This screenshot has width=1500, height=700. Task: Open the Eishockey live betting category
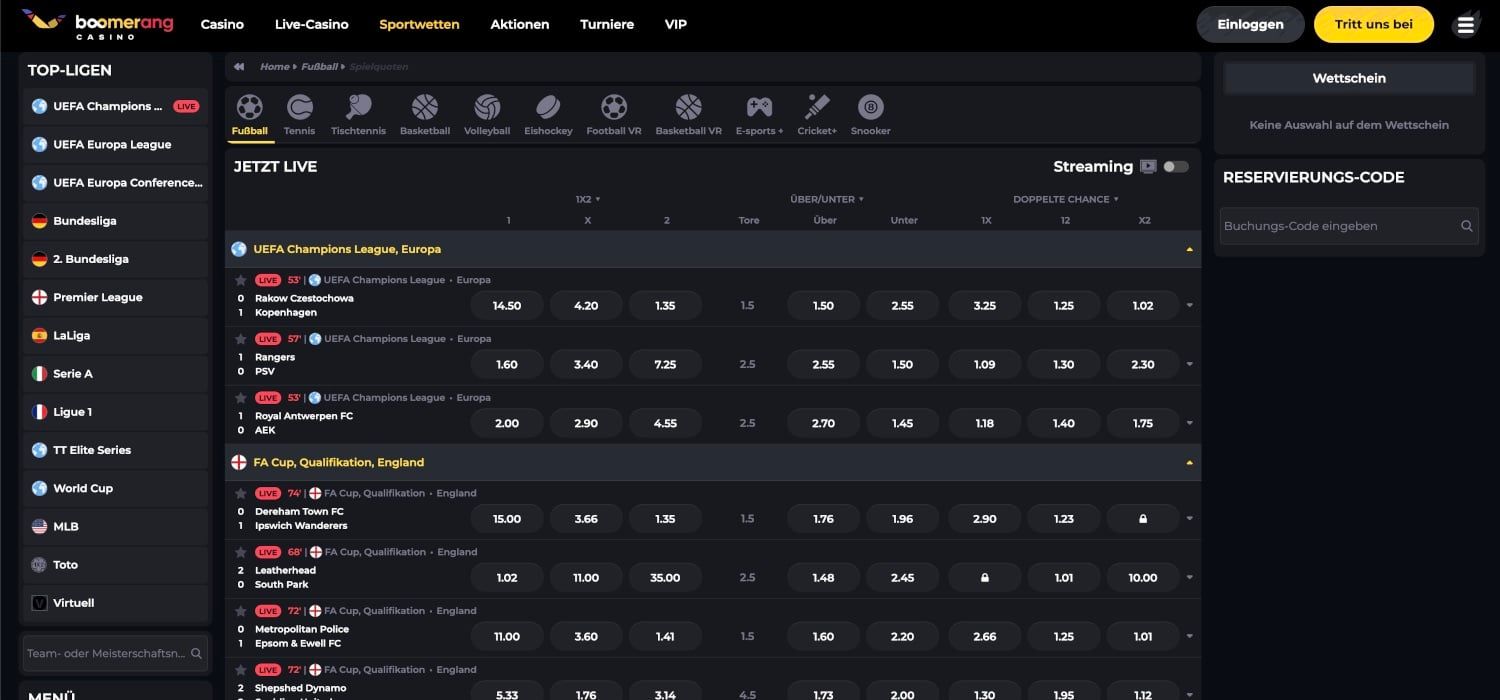[547, 111]
